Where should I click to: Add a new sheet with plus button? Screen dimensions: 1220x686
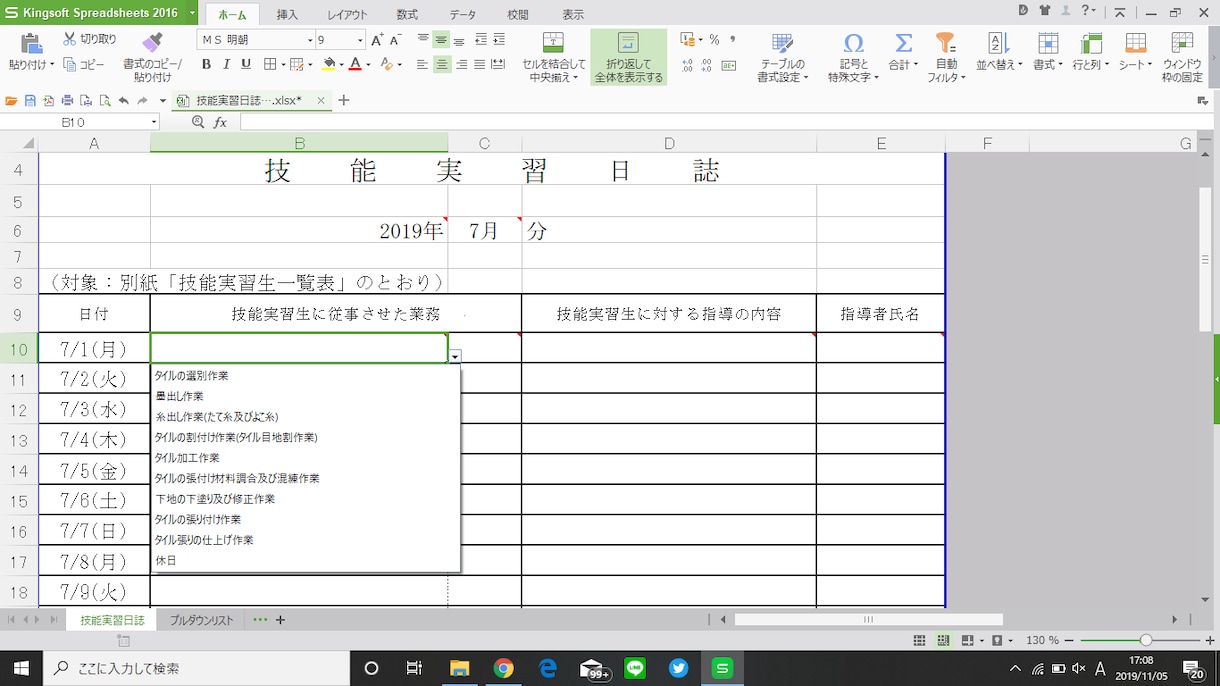pos(280,620)
